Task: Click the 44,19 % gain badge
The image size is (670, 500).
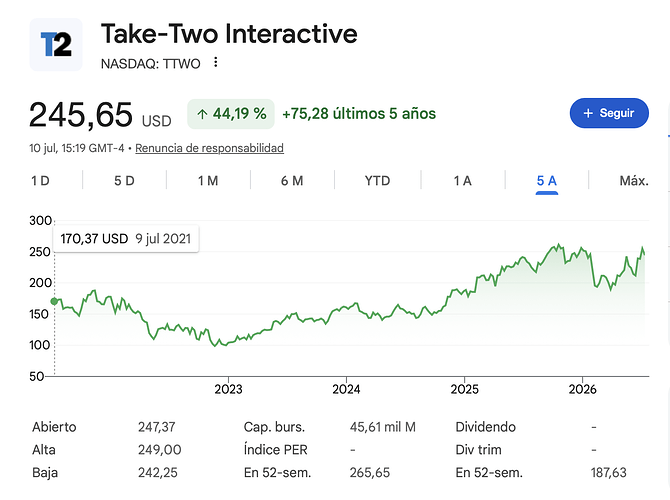Action: 231,114
